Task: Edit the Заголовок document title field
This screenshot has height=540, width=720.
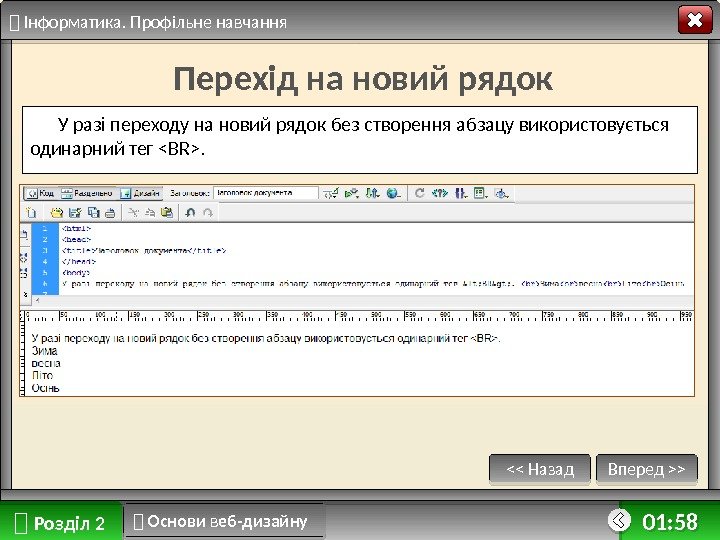Action: (265, 193)
